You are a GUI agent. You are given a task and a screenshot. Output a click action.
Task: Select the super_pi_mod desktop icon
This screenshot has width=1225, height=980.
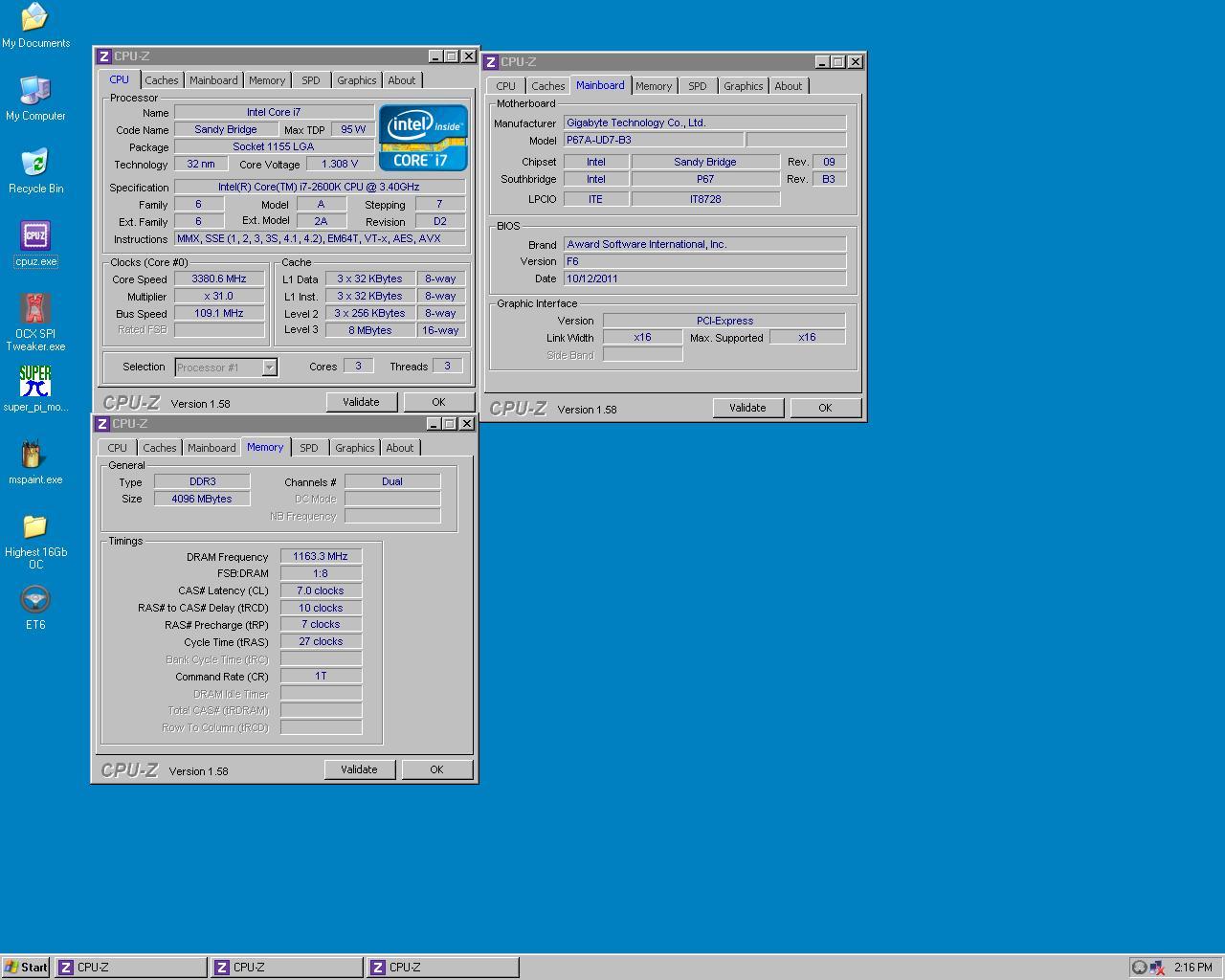35,390
